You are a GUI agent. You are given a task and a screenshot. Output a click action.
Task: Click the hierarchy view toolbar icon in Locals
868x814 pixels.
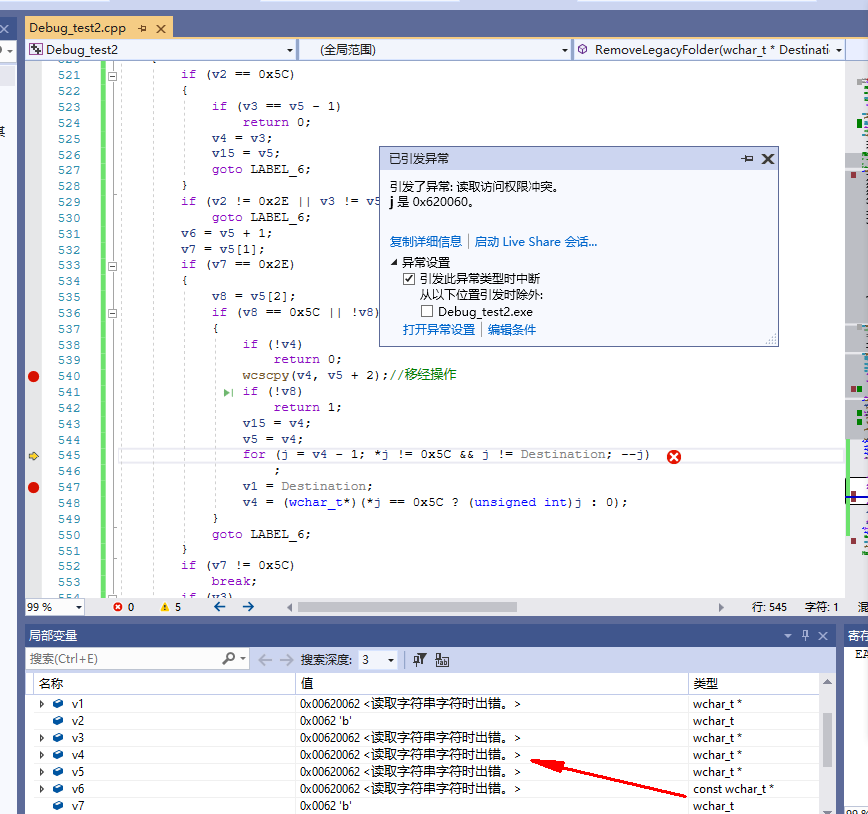point(442,660)
